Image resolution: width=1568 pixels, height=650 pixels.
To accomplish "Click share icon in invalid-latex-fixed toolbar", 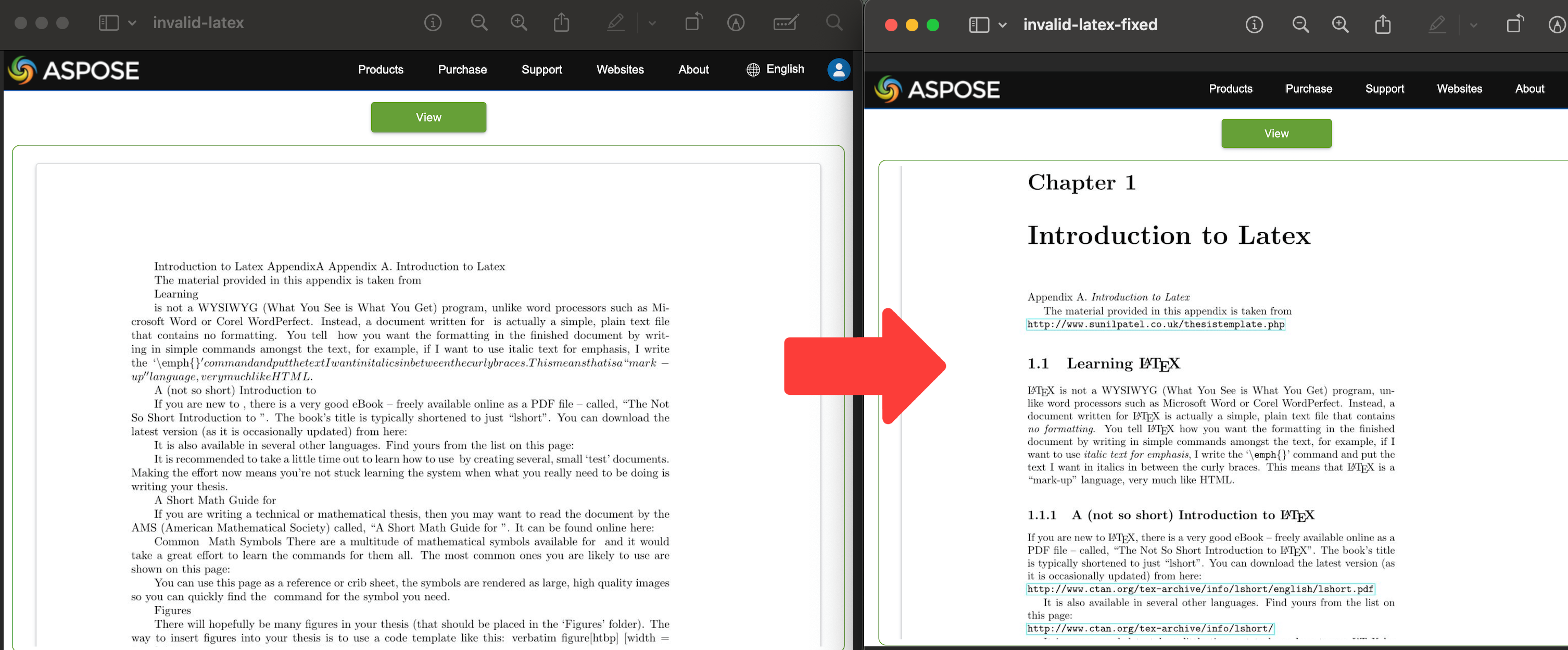I will [1382, 24].
